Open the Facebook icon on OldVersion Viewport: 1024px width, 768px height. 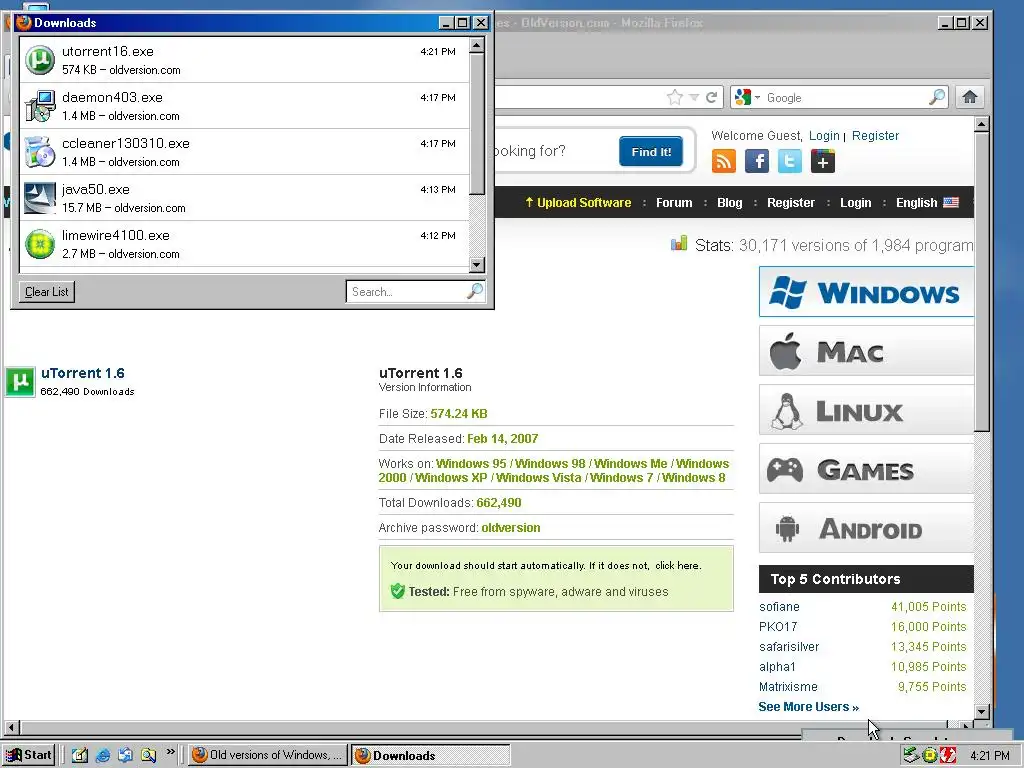757,161
